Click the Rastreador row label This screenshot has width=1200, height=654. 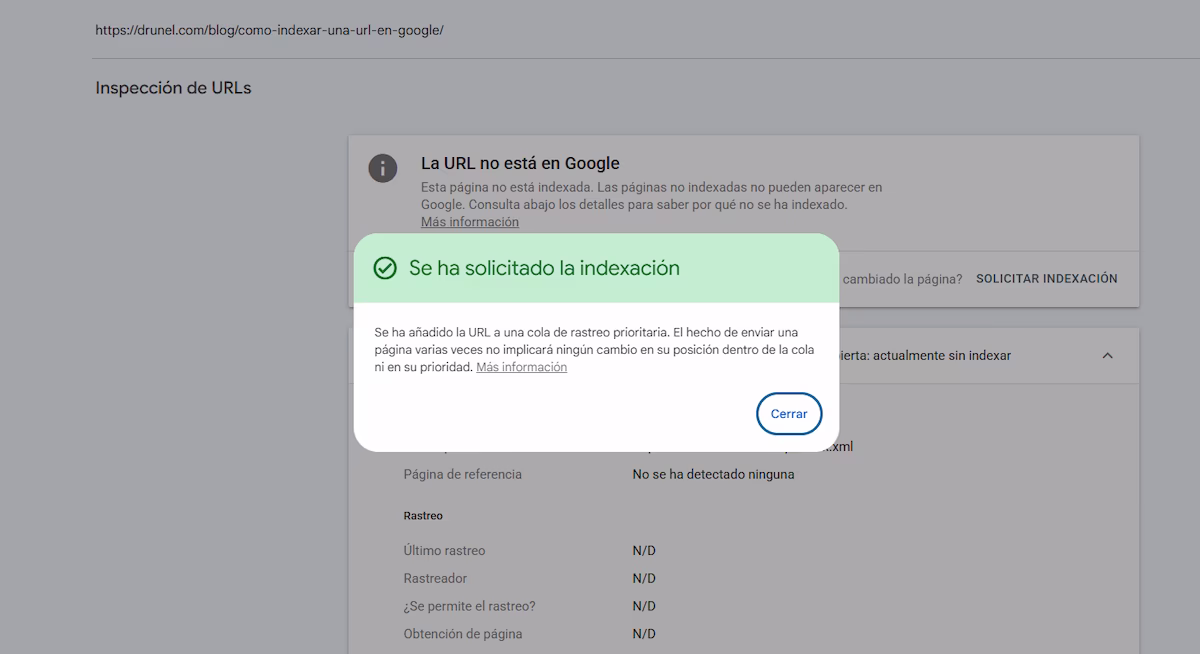435,578
